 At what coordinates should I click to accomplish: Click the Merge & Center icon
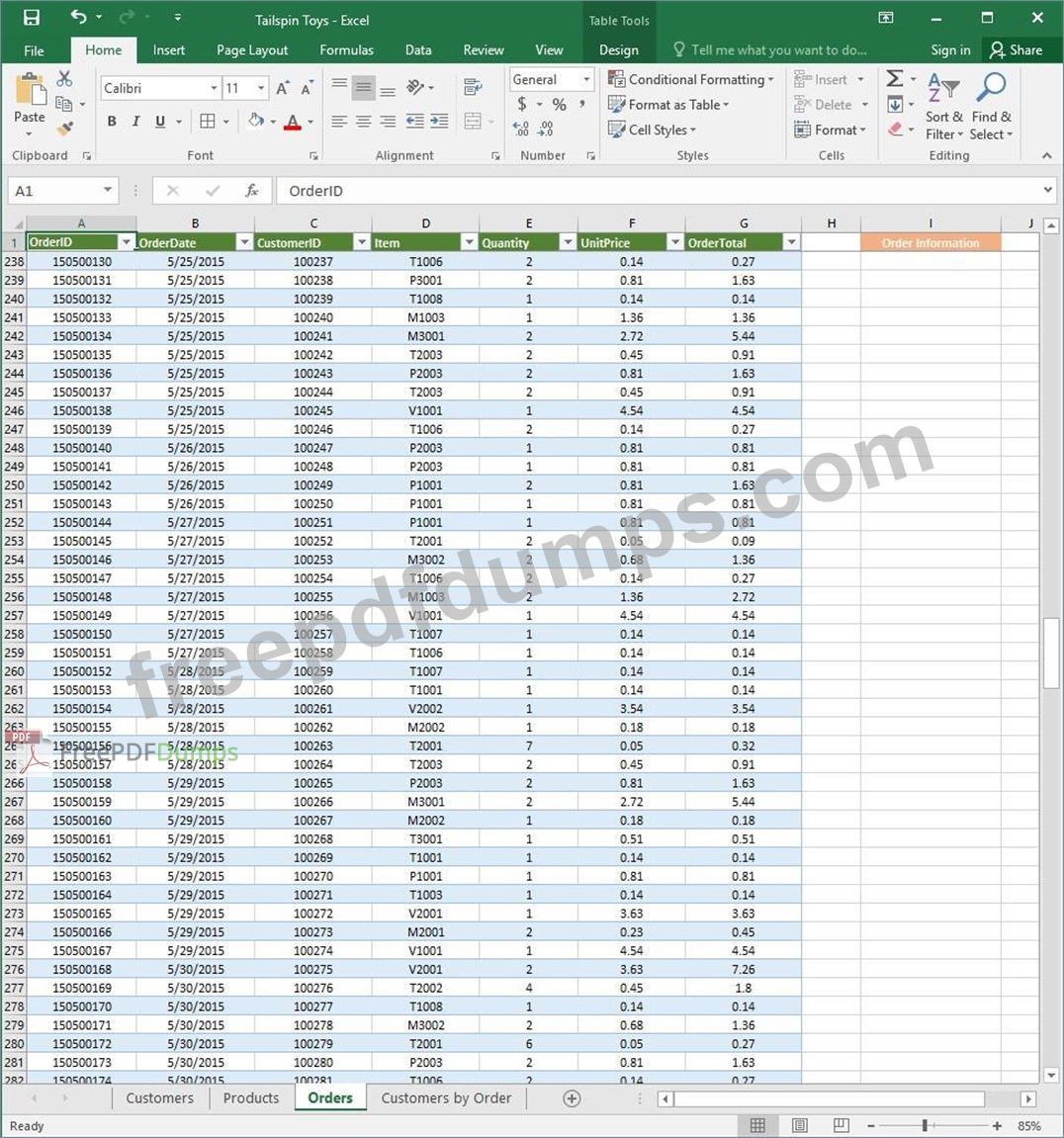[473, 122]
